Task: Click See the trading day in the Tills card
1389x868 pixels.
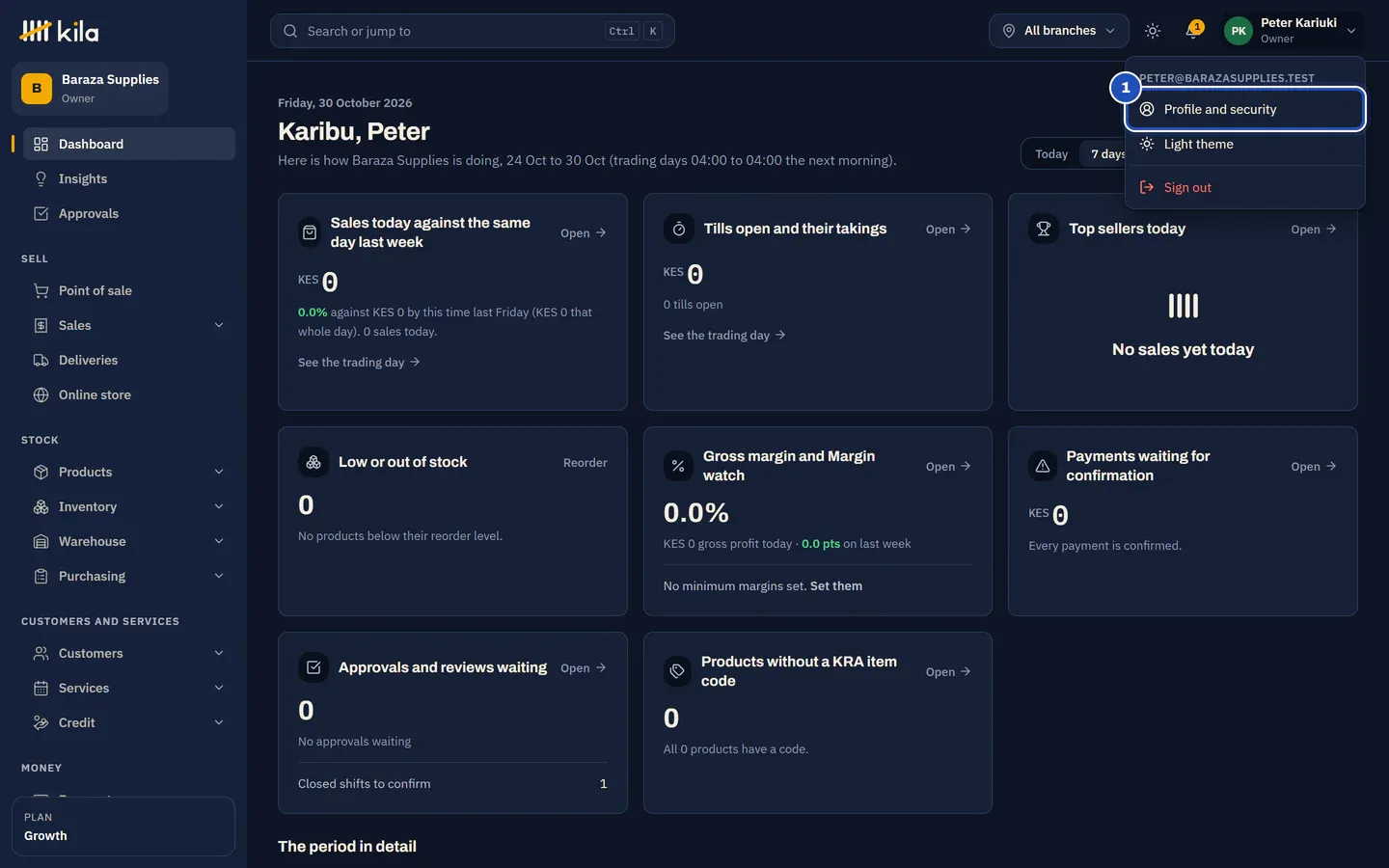Action: (x=724, y=336)
